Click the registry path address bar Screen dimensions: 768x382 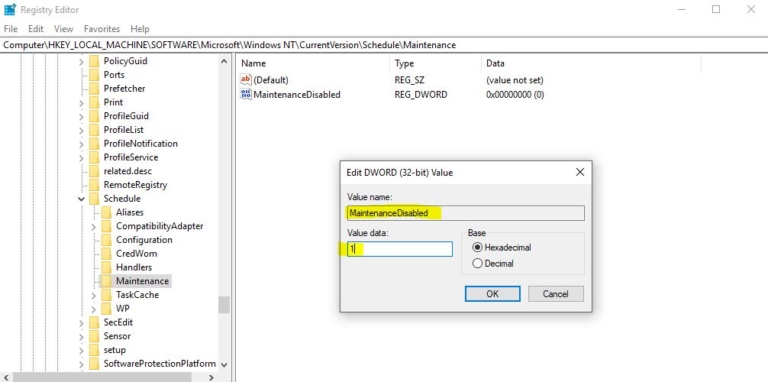coord(384,45)
